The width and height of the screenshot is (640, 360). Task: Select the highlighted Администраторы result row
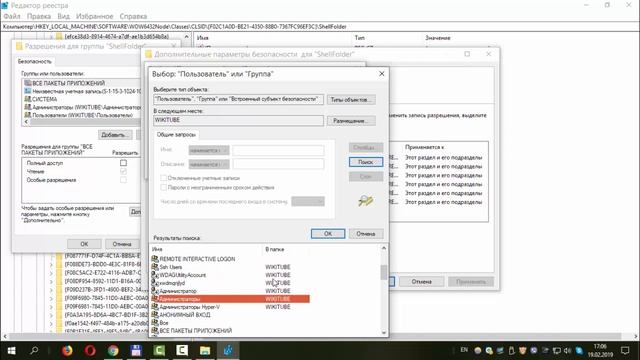(230, 299)
